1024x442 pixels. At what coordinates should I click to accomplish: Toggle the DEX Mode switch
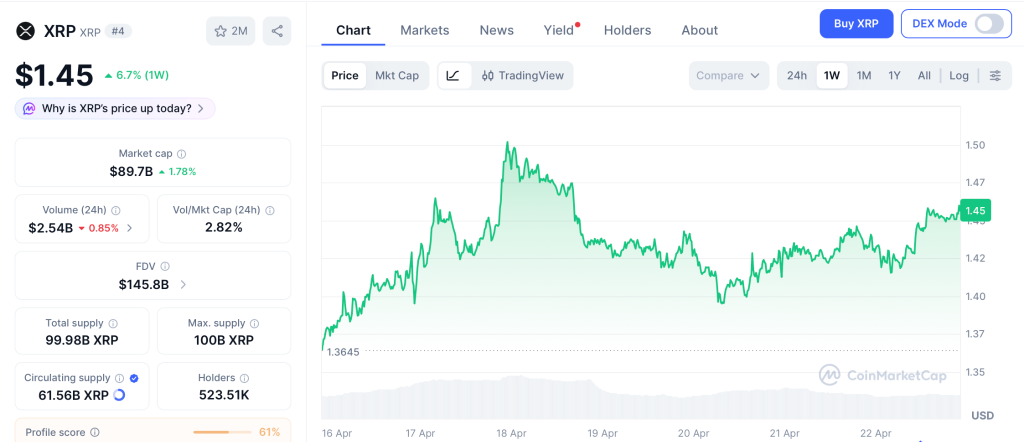coord(988,24)
